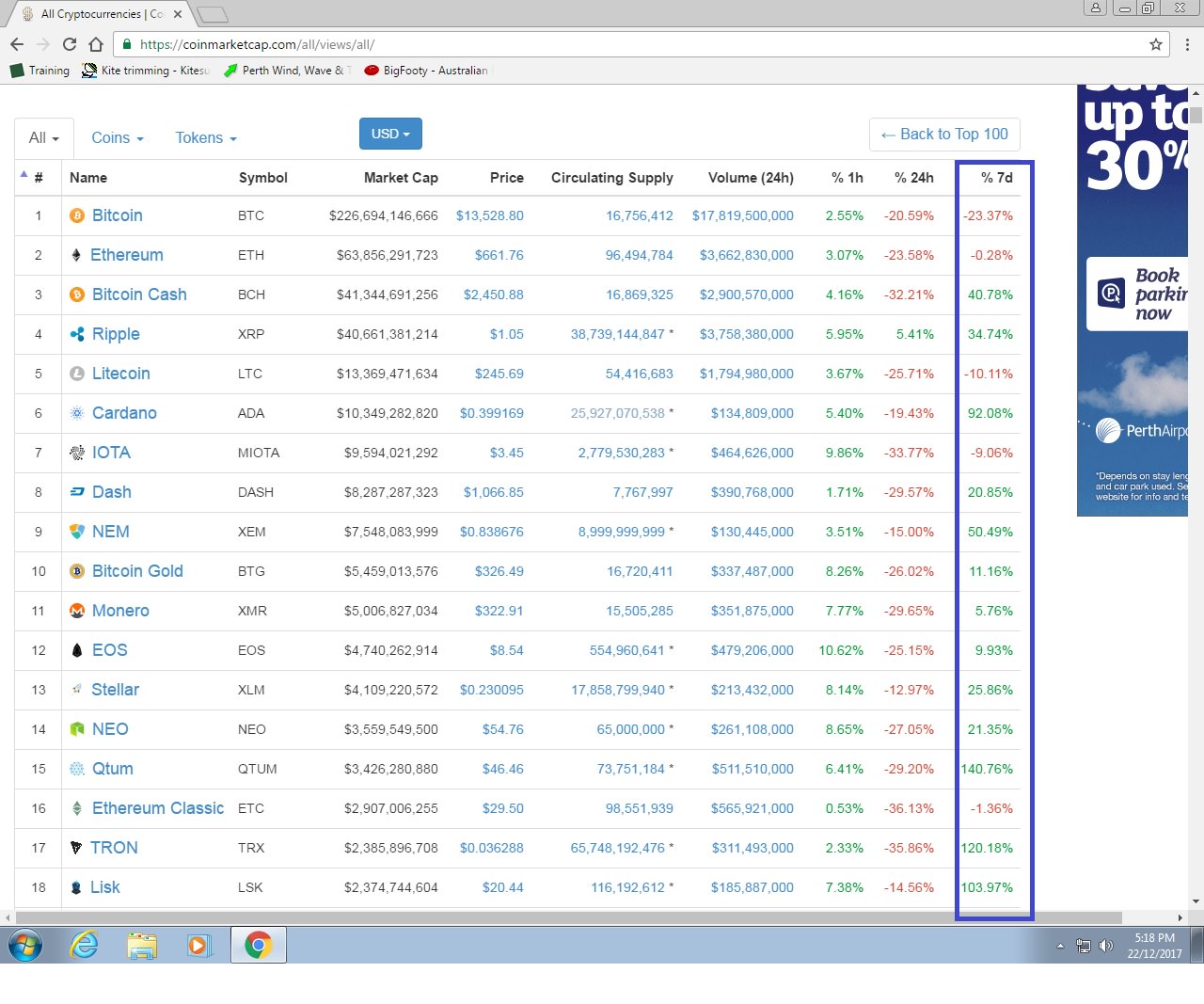The image size is (1204, 1004).
Task: Open the Coins dropdown menu
Action: coord(118,137)
